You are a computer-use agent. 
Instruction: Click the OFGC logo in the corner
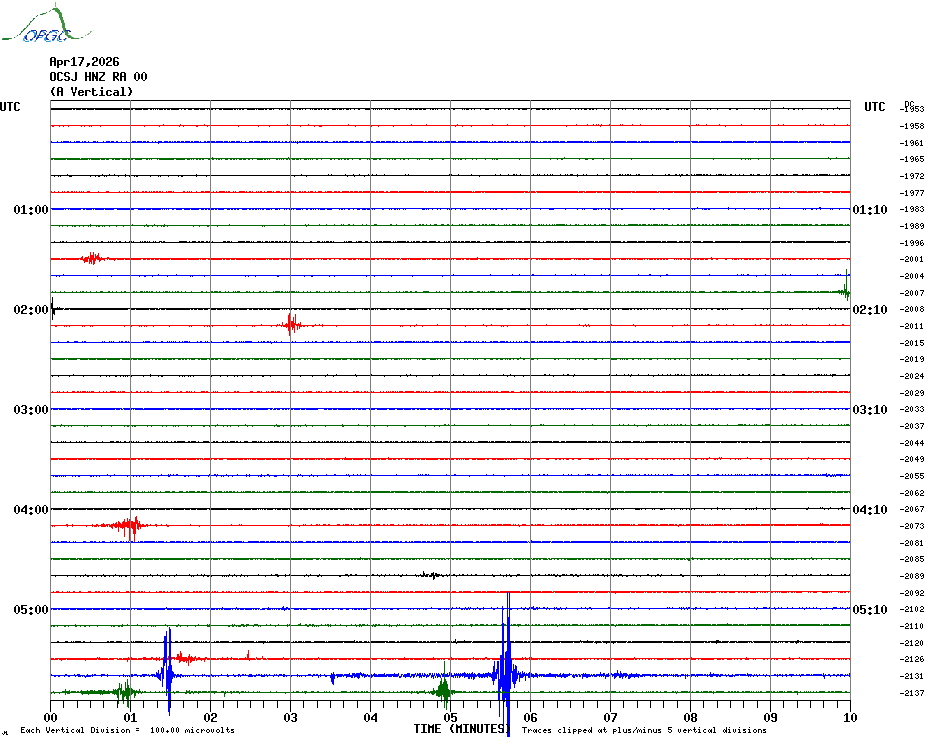(37, 27)
